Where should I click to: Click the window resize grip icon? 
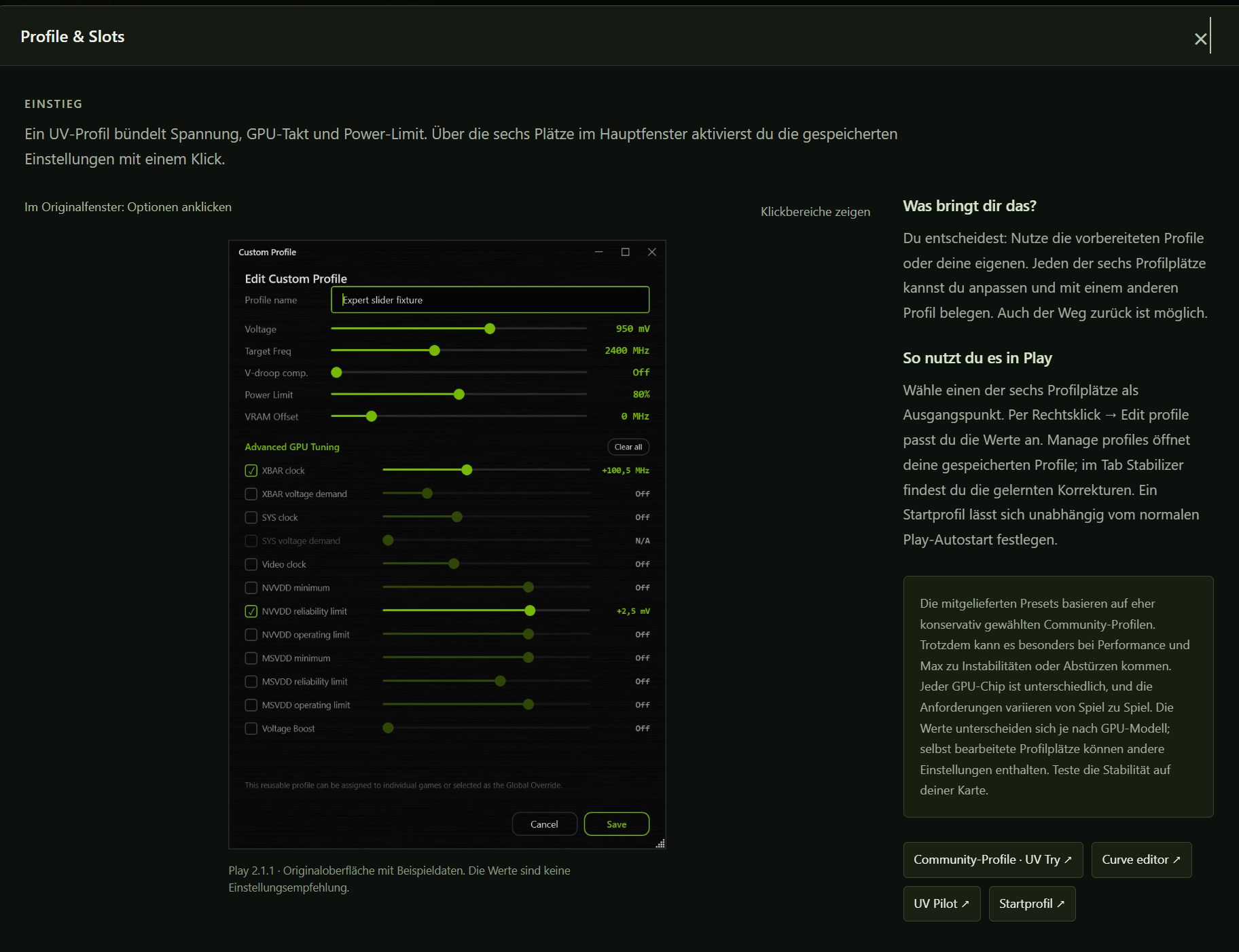click(660, 843)
